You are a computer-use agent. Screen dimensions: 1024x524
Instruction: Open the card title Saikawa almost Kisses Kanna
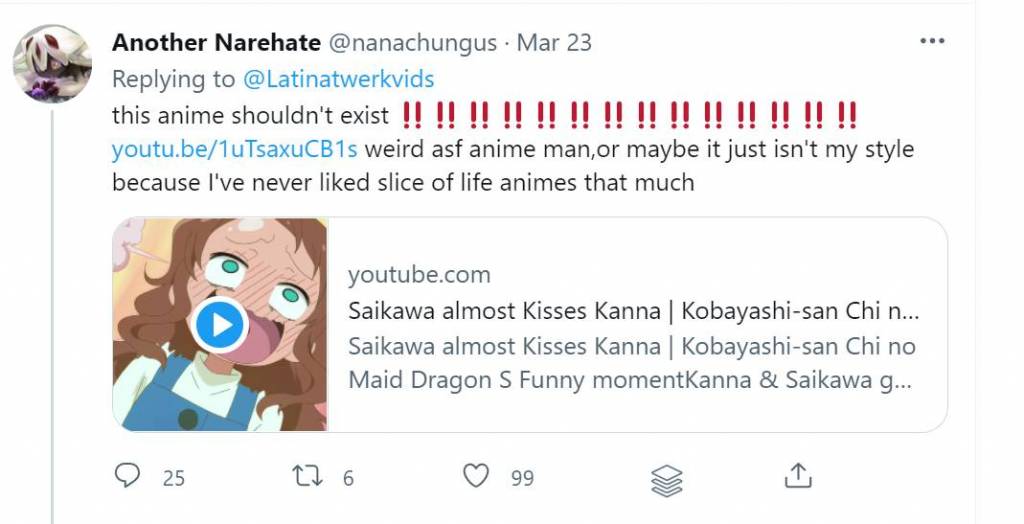click(x=633, y=311)
